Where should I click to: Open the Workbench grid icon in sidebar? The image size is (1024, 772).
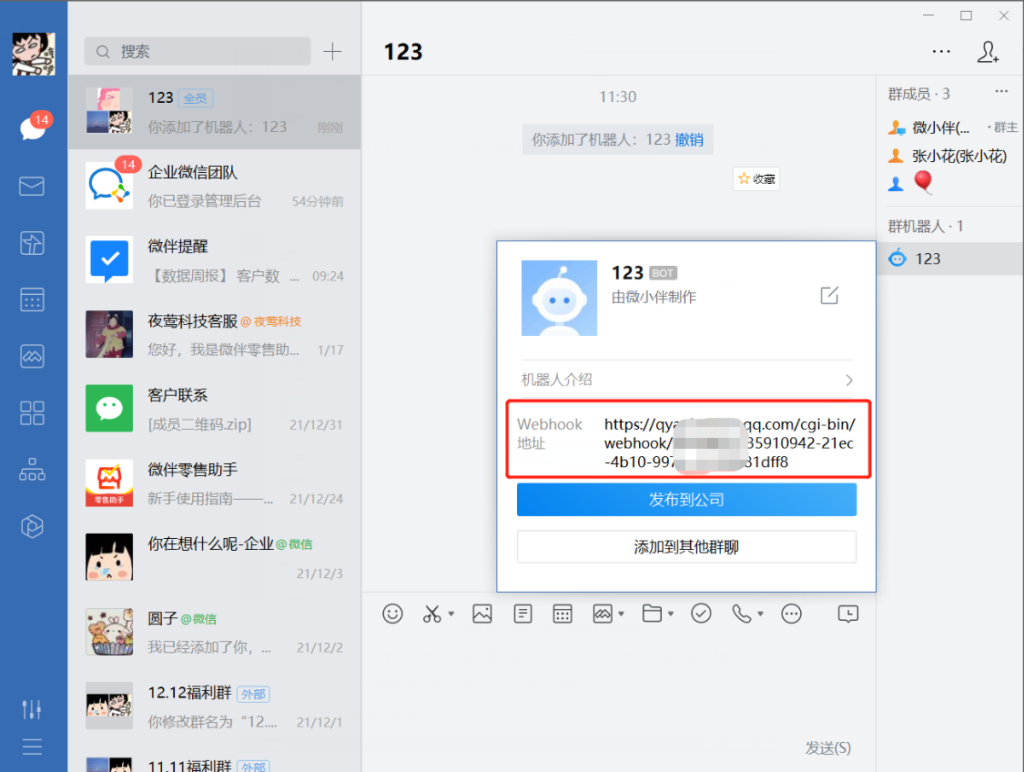[x=32, y=413]
